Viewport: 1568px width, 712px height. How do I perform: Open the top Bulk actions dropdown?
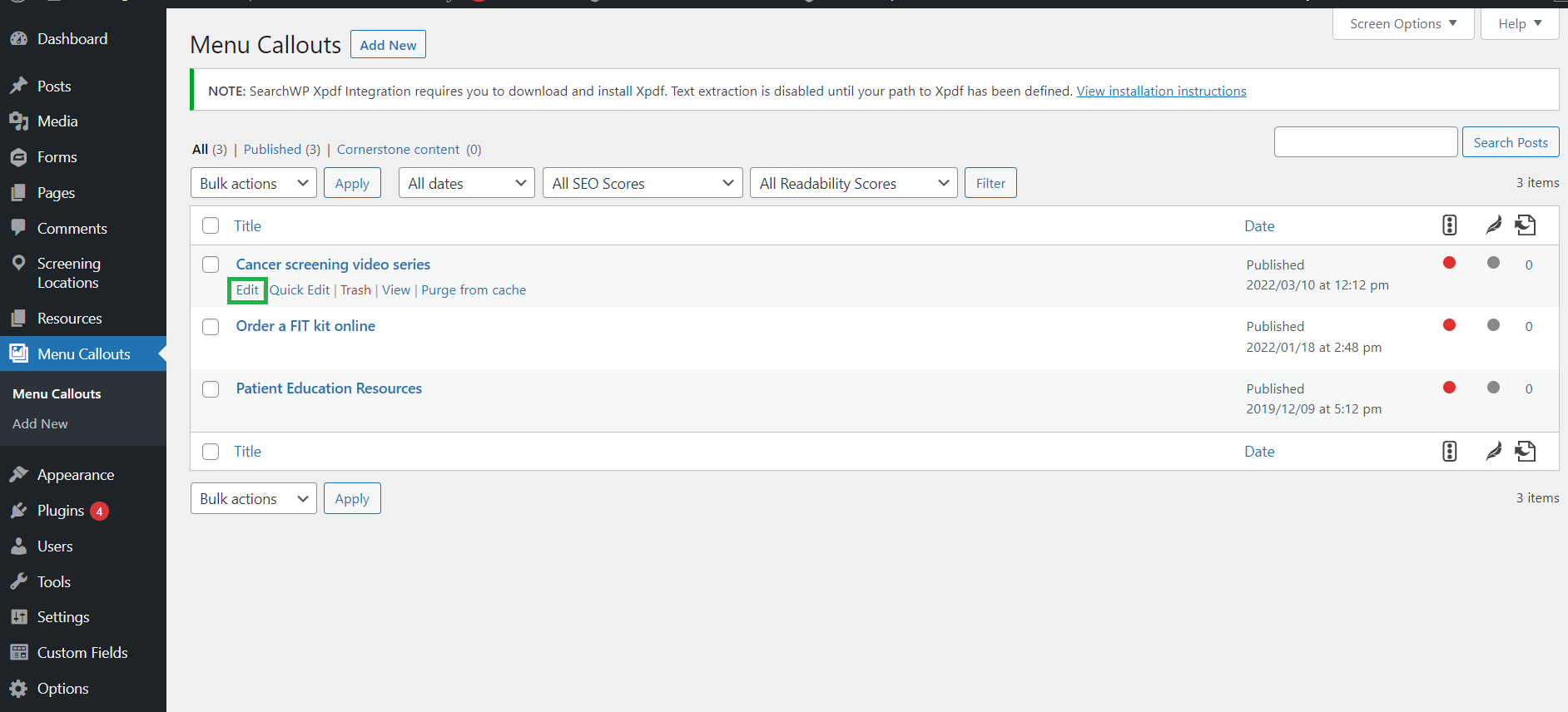click(x=253, y=183)
